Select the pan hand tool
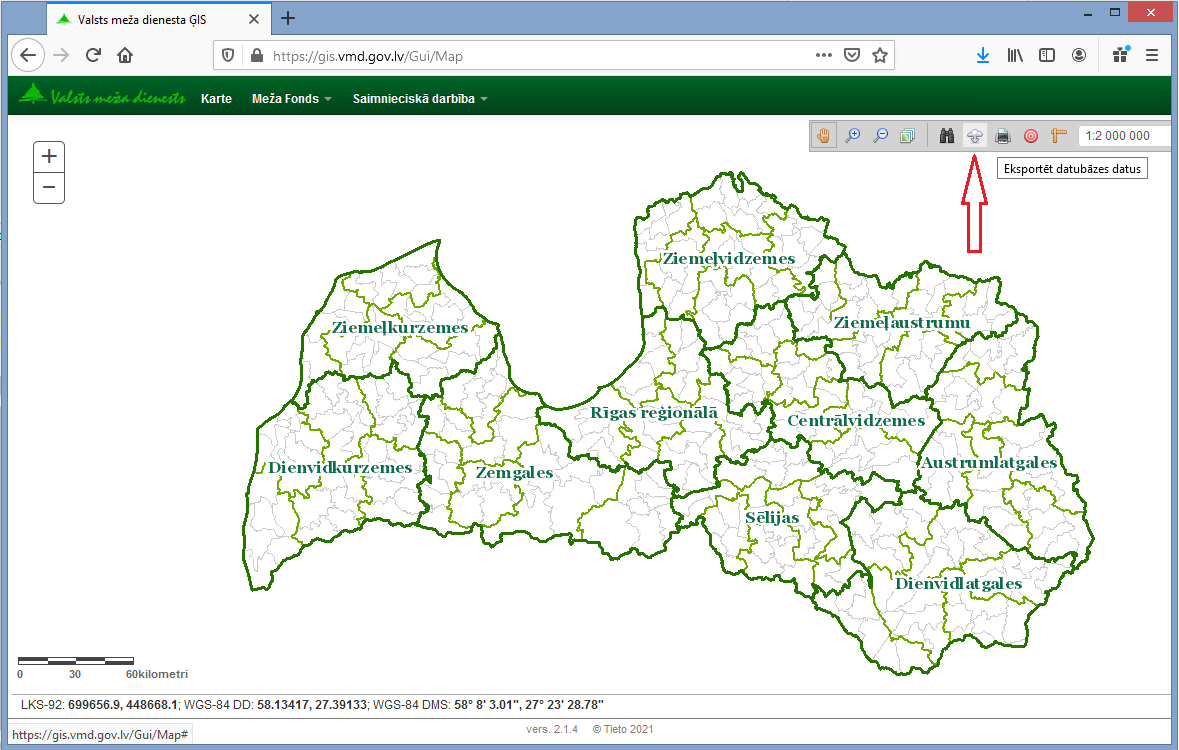 point(825,136)
